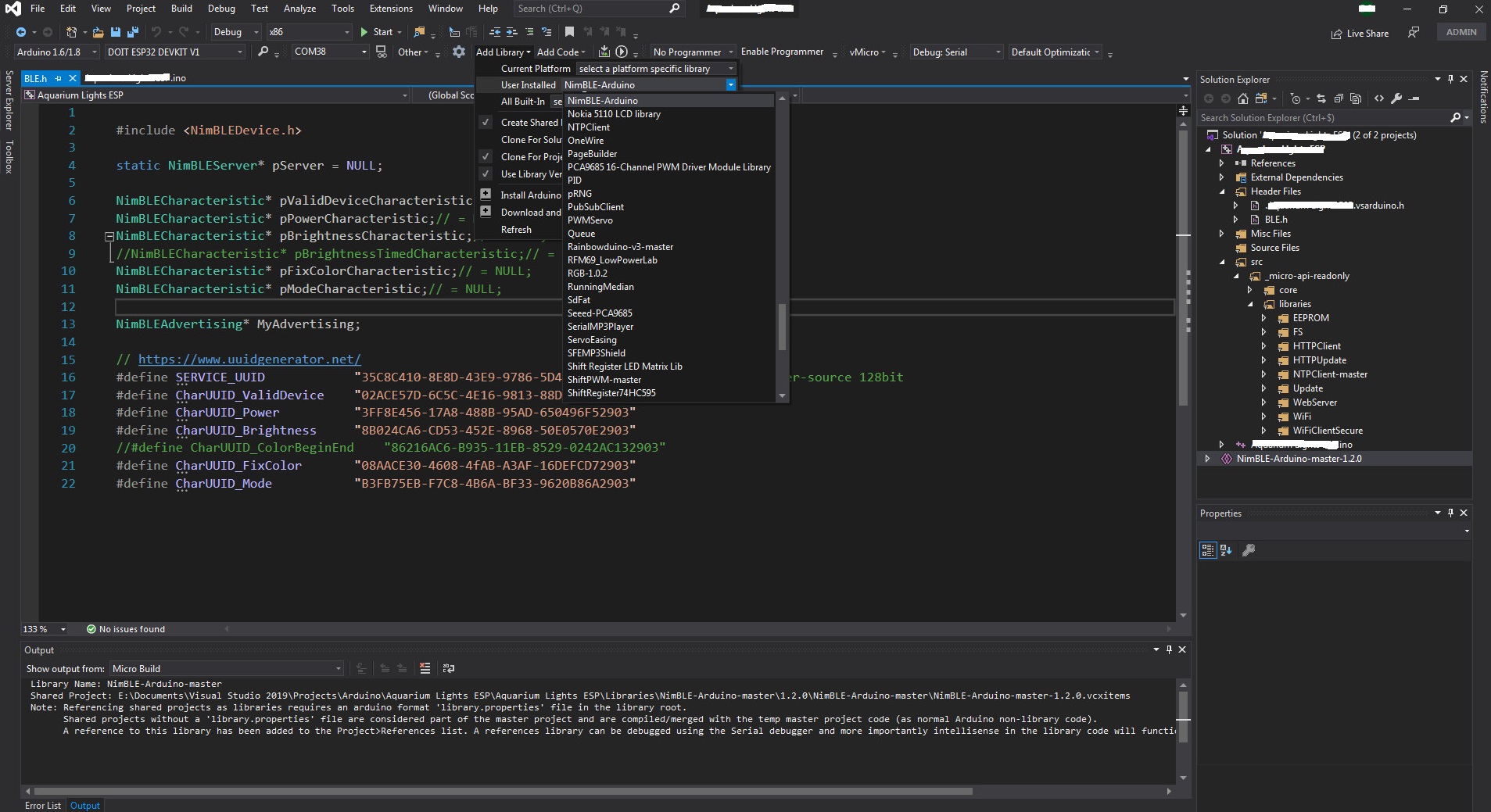Select OneWire in the library list

tap(585, 141)
